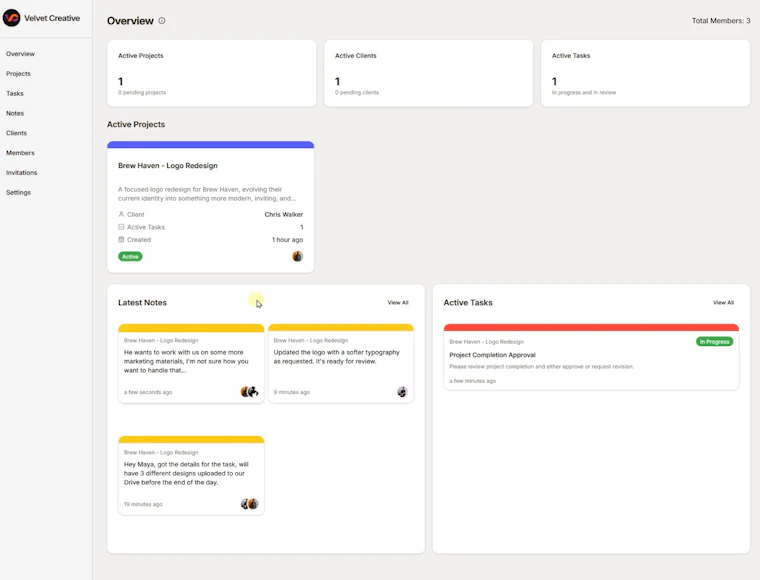This screenshot has width=760, height=580.
Task: Open note about more marketing materials
Action: (x=191, y=363)
